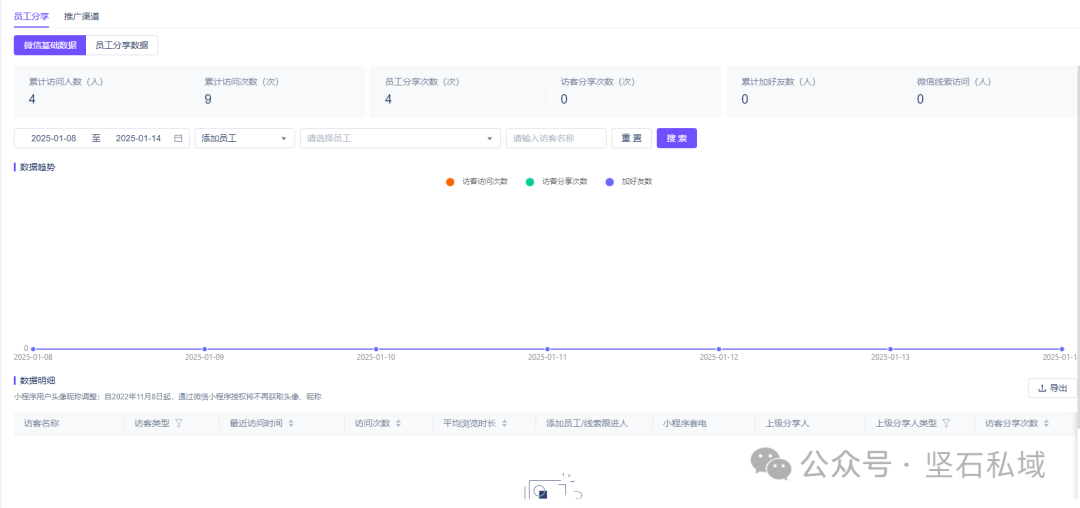Sort by 平均浏览时长 column arrows
The image size is (1080, 508).
click(505, 423)
